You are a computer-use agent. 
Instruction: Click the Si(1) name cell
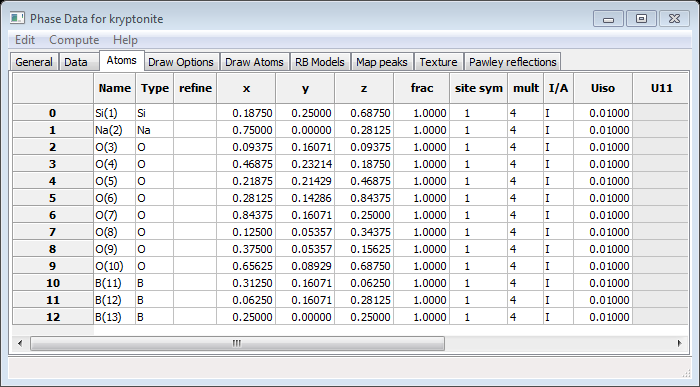tap(115, 113)
